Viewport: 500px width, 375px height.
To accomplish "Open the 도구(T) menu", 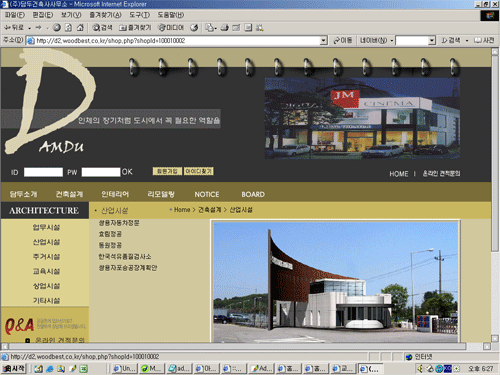I will [139, 15].
